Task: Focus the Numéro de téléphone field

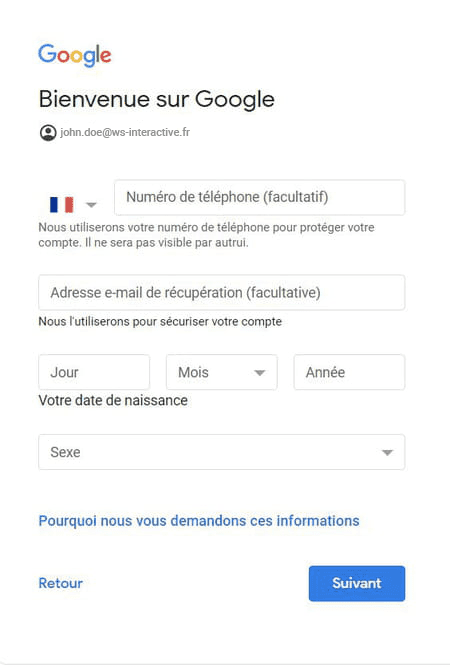Action: 259,197
